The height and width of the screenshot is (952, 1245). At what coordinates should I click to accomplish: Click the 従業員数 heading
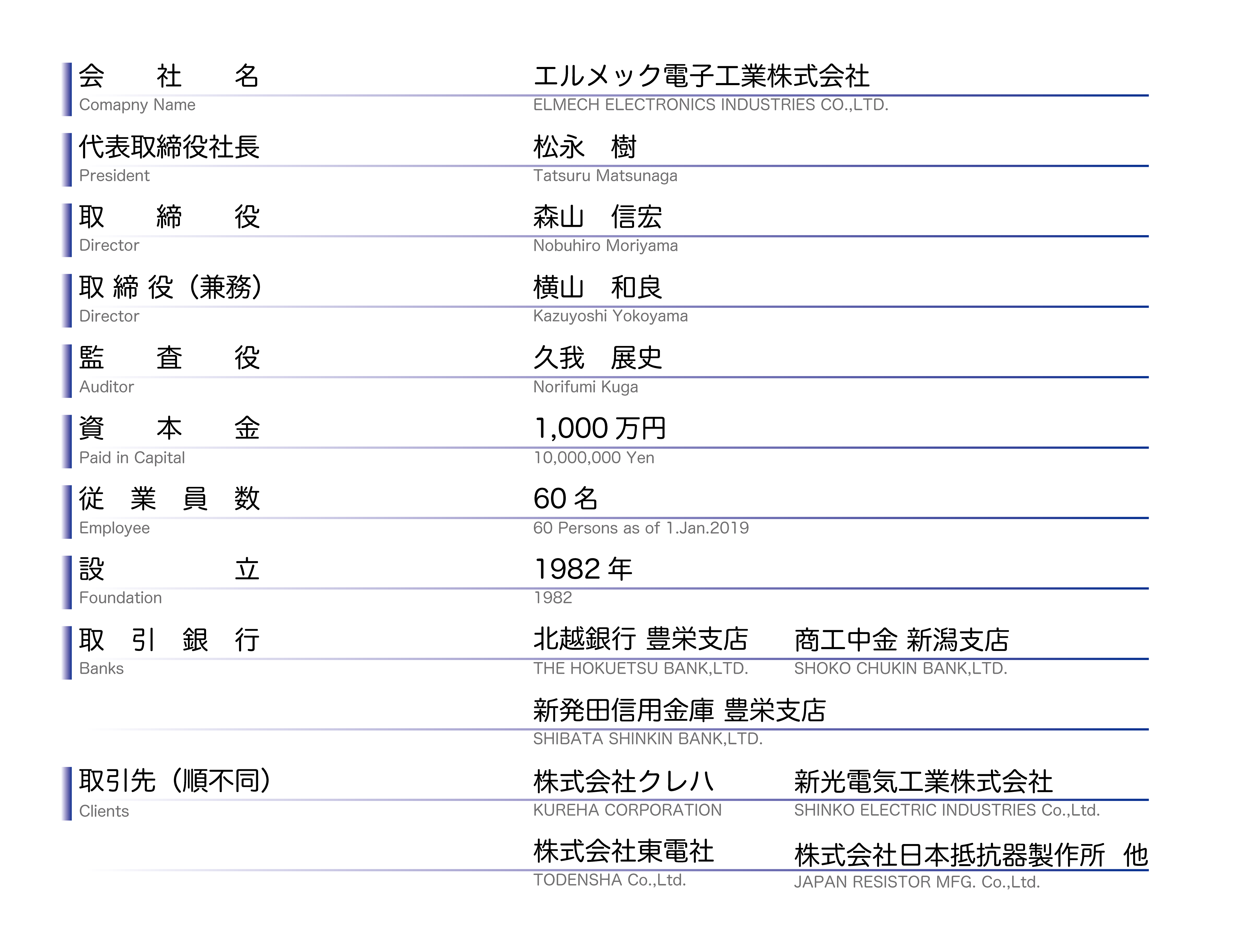169,499
